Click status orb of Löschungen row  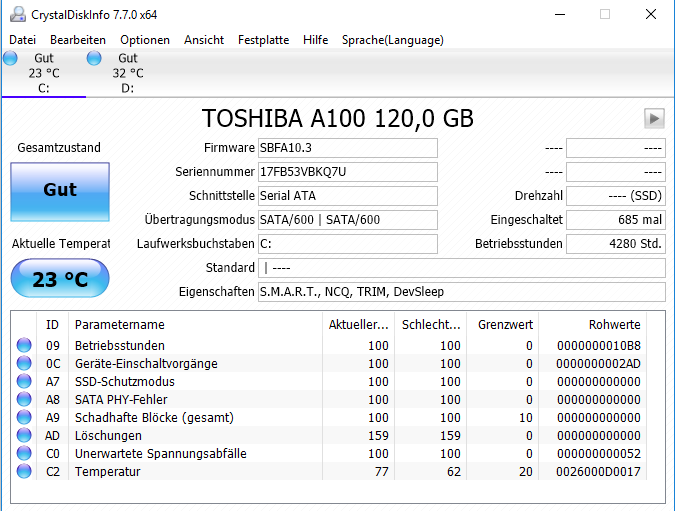24,436
